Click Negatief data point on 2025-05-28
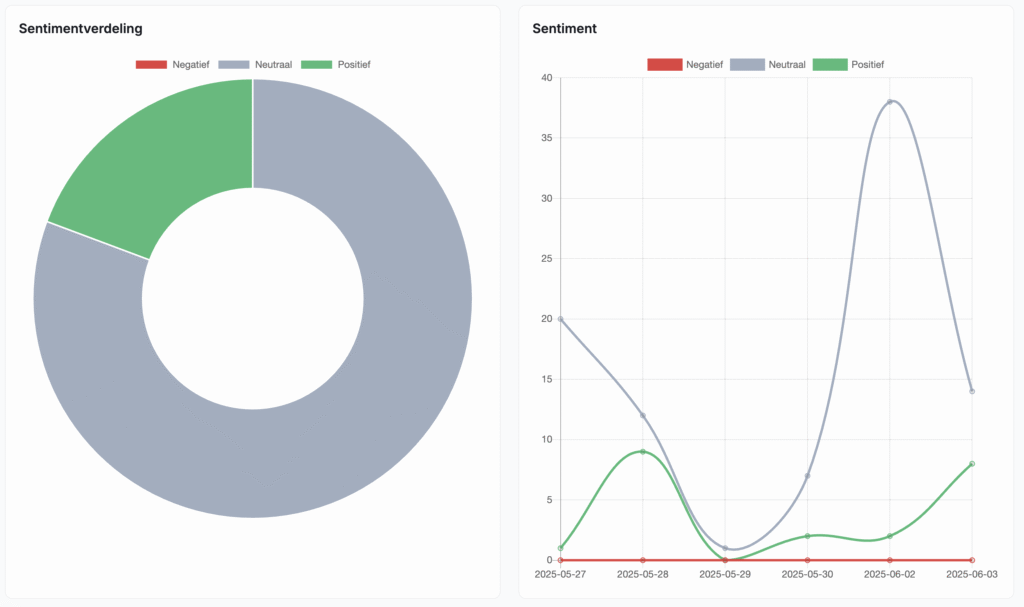This screenshot has height=607, width=1024. 643,560
